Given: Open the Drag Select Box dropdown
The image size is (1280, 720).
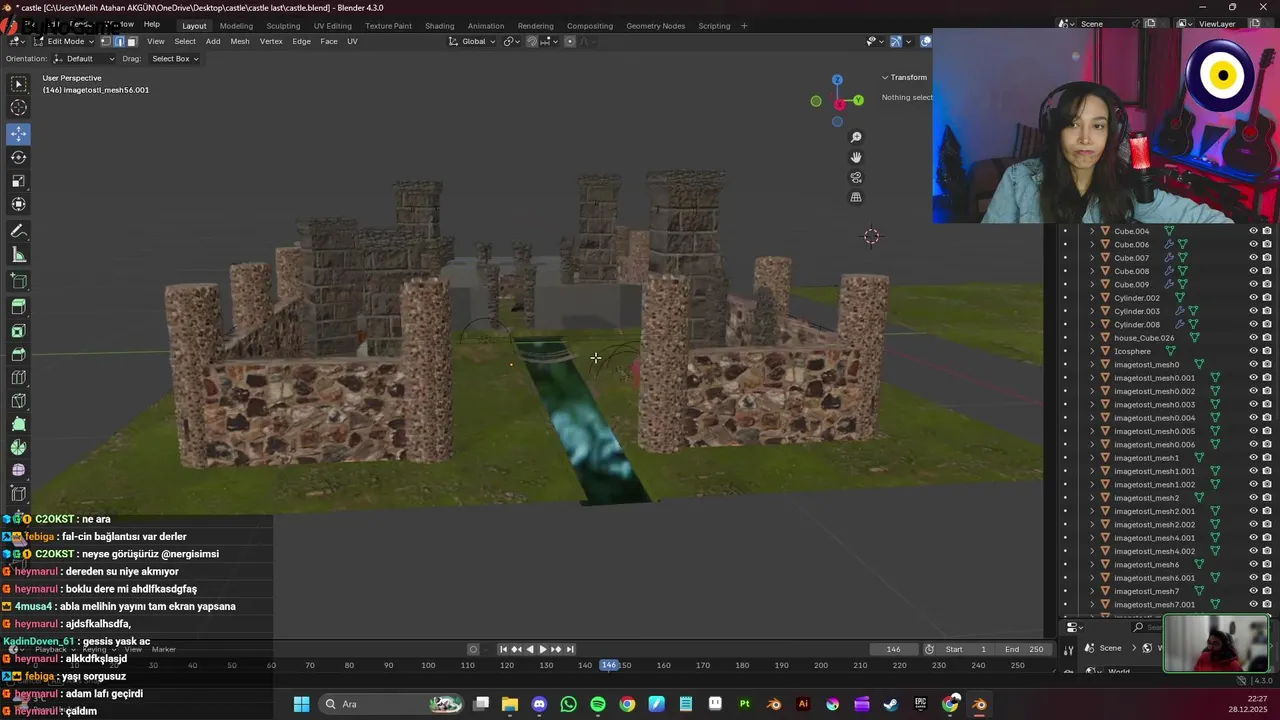Looking at the screenshot, I should click(x=174, y=58).
